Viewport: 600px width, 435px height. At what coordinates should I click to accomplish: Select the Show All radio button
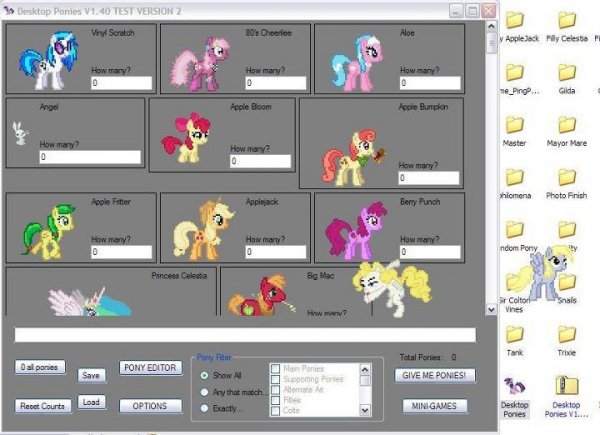click(204, 375)
